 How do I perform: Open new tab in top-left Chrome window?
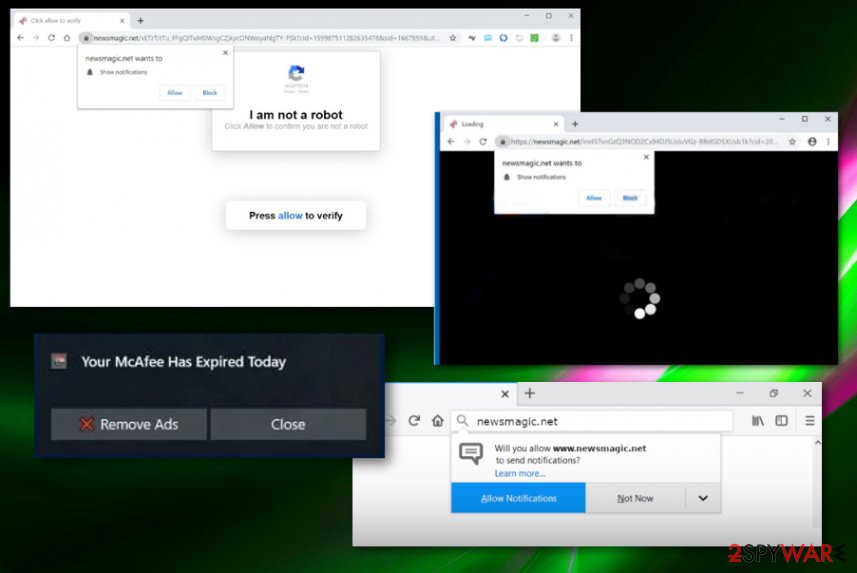(x=140, y=21)
